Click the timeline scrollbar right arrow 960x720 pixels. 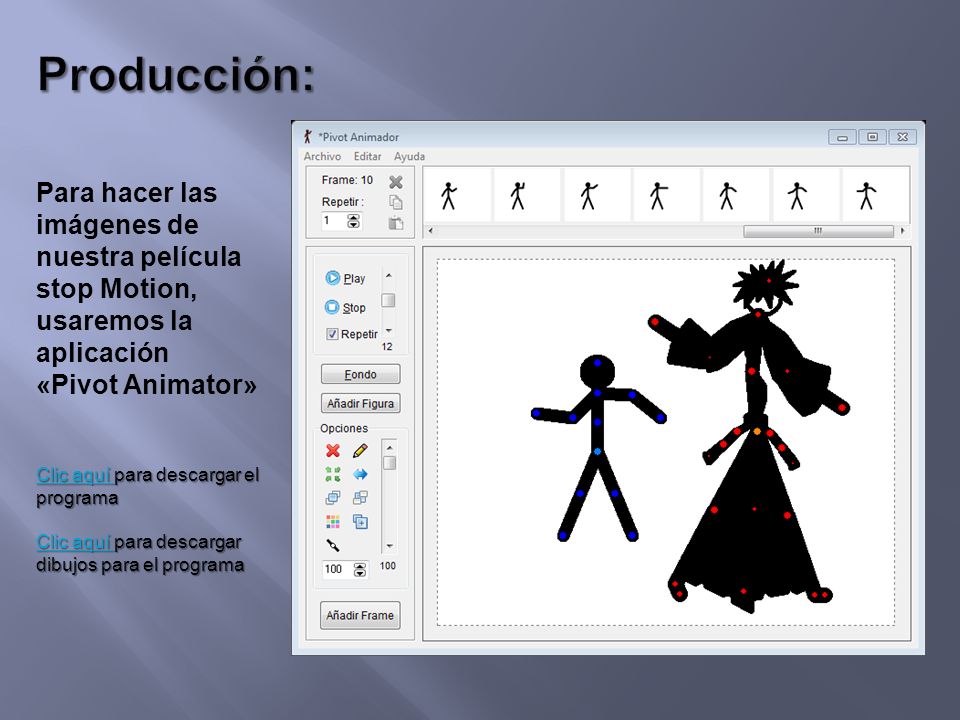coord(902,231)
